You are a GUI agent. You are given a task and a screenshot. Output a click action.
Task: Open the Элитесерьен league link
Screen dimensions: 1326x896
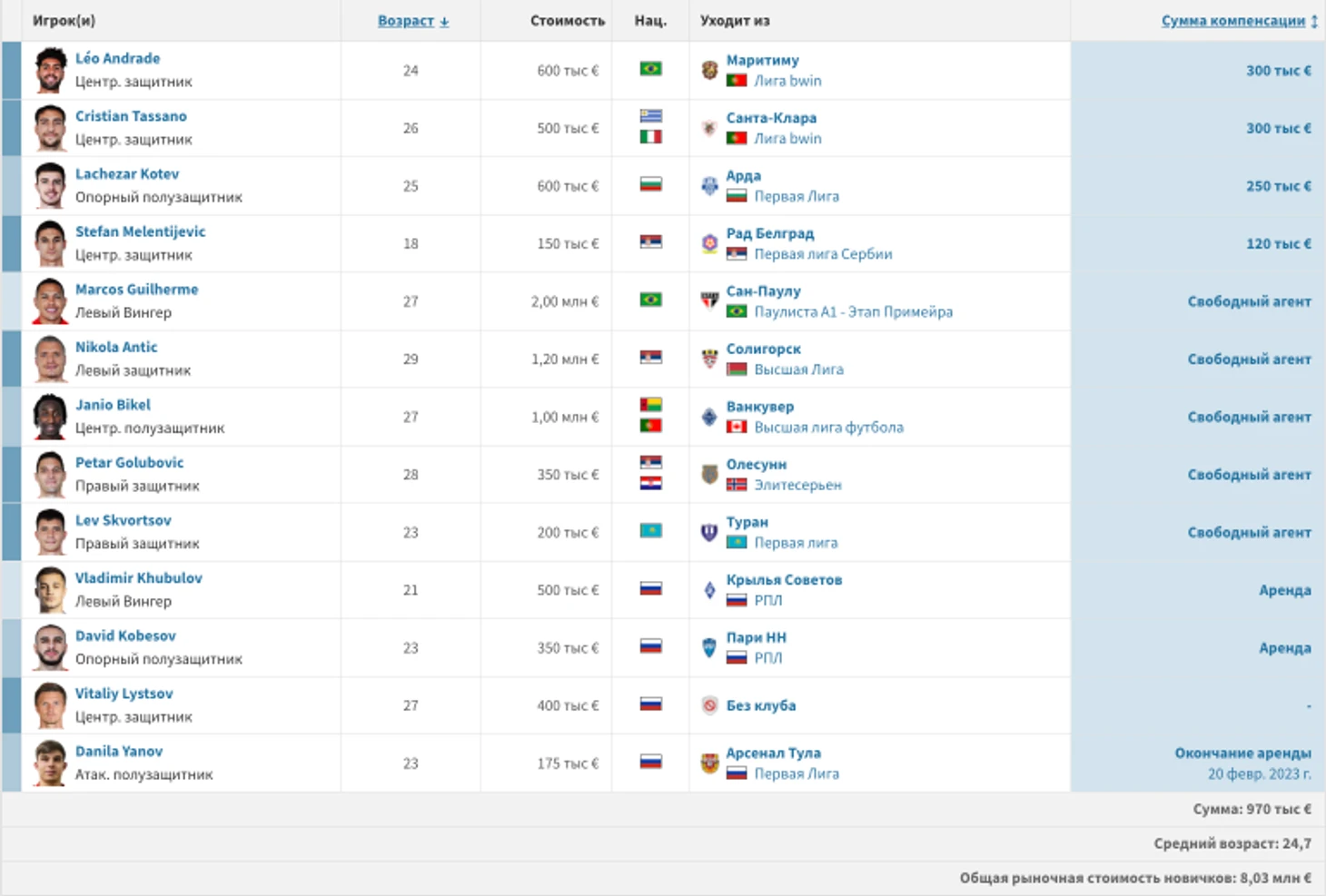[x=798, y=485]
